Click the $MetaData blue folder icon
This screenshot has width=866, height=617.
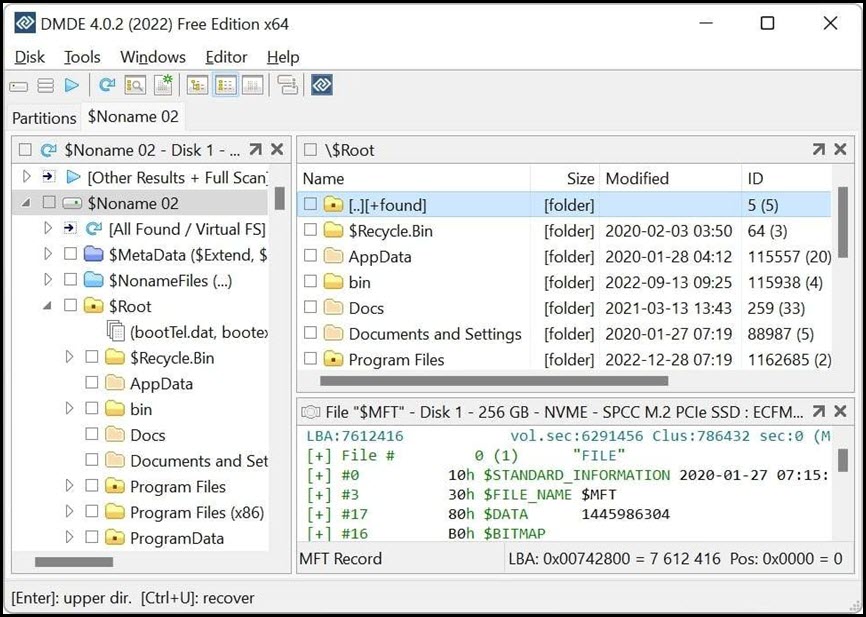[94, 254]
